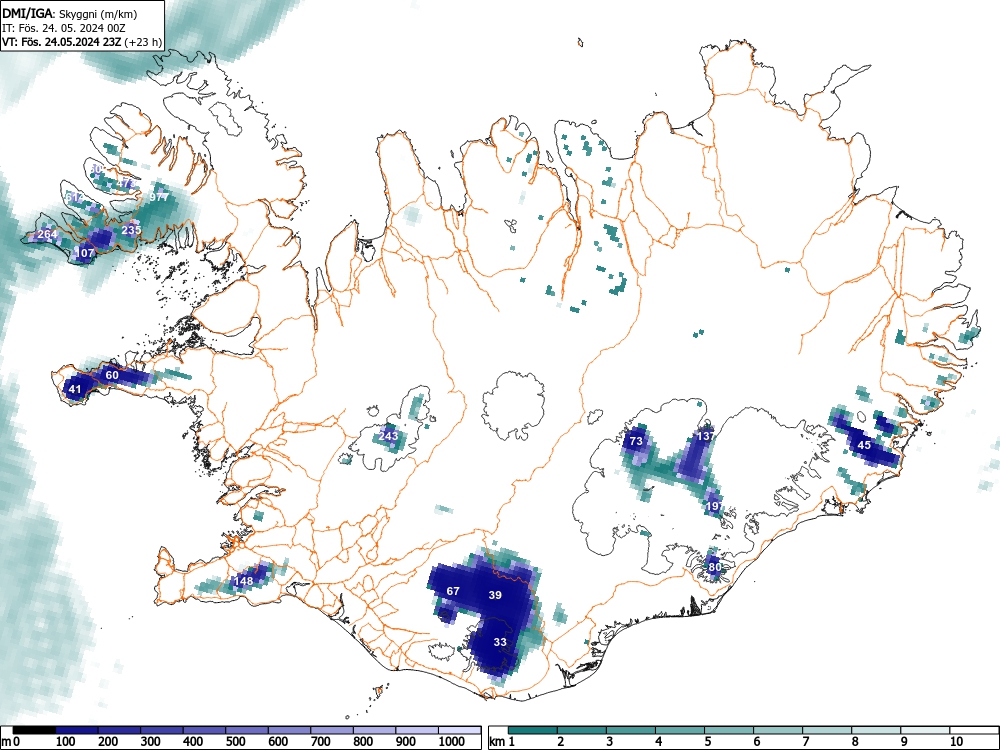This screenshot has height=750, width=1000.
Task: Click the darkest teal 1–2 km legend swatch
Action: [533, 730]
